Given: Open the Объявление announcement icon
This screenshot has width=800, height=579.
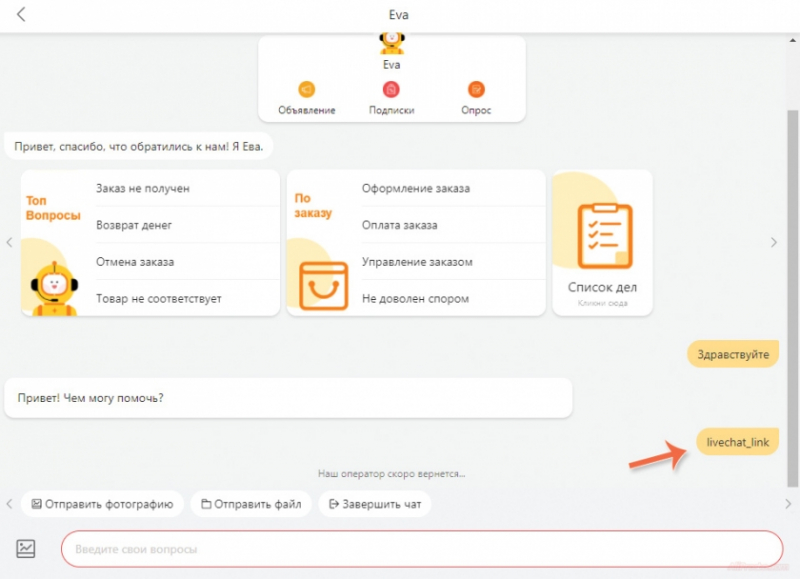Looking at the screenshot, I should tap(307, 90).
